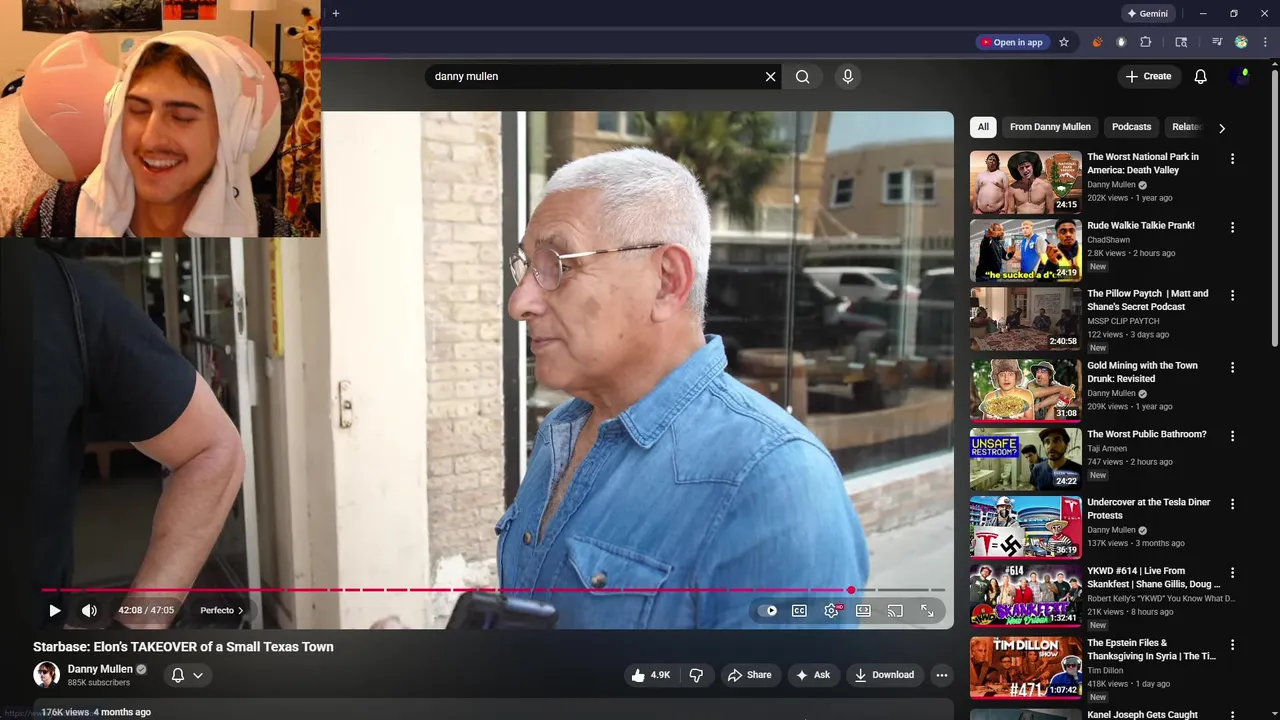Open Chrome's three-dot menu

(1265, 42)
